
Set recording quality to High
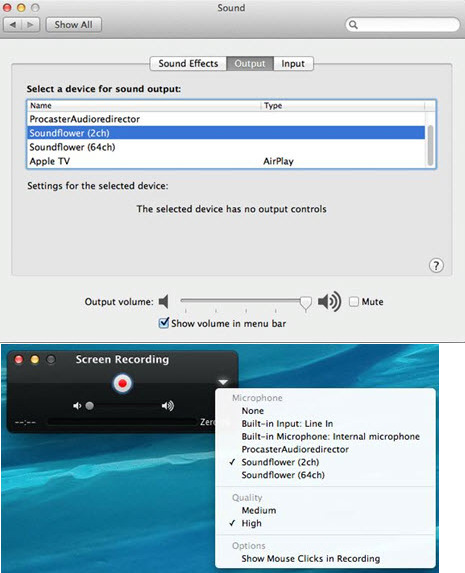[325, 523]
